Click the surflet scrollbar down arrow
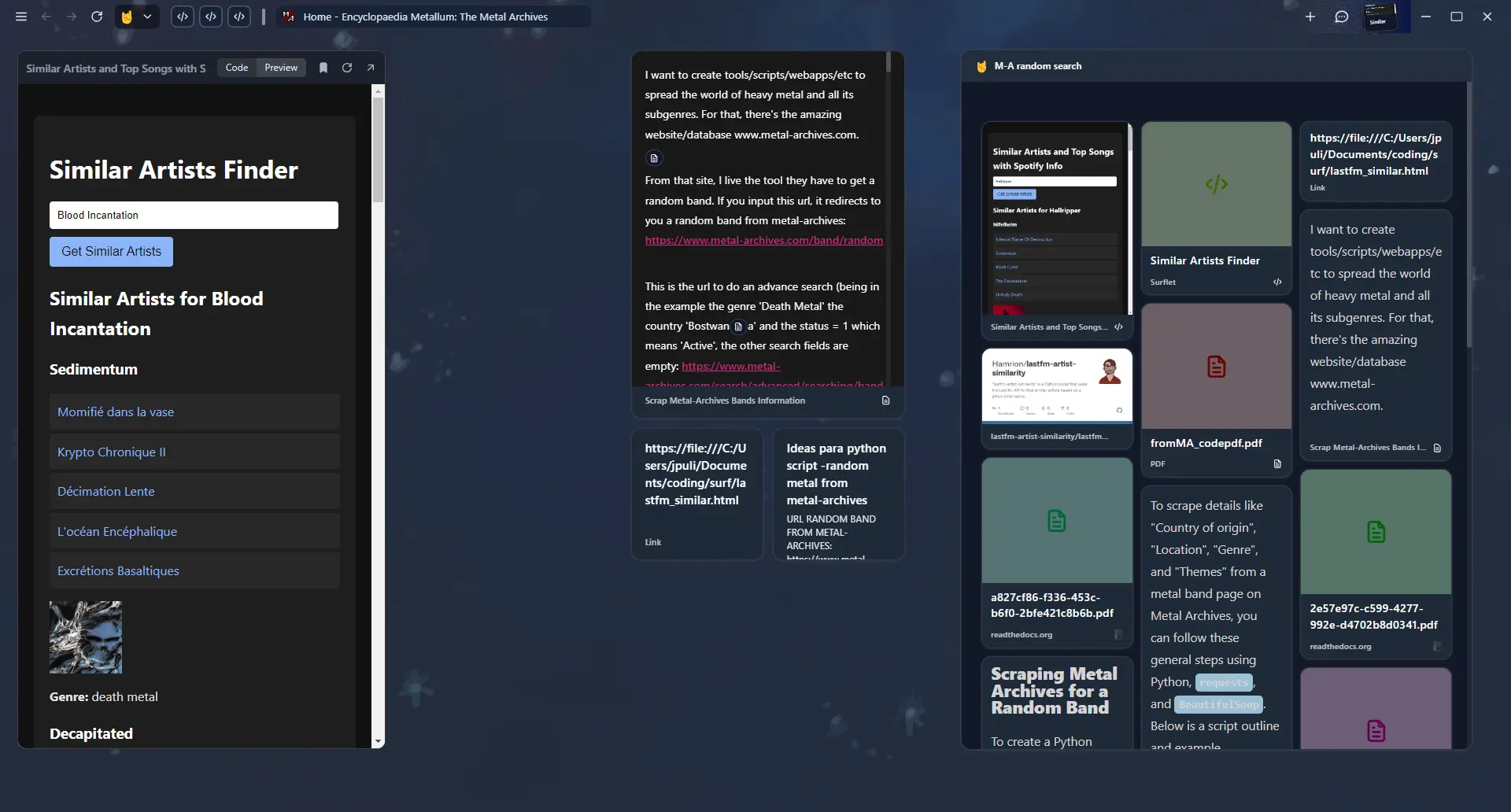 click(x=378, y=741)
